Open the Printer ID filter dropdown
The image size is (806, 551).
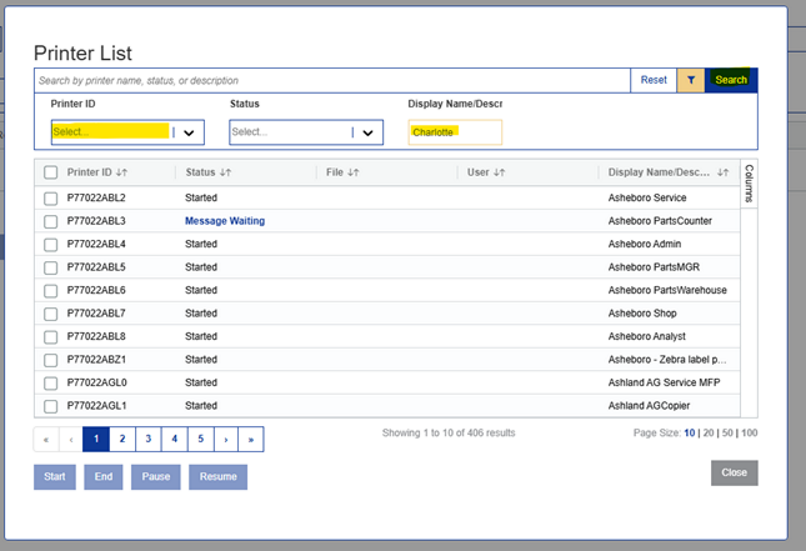click(x=188, y=132)
